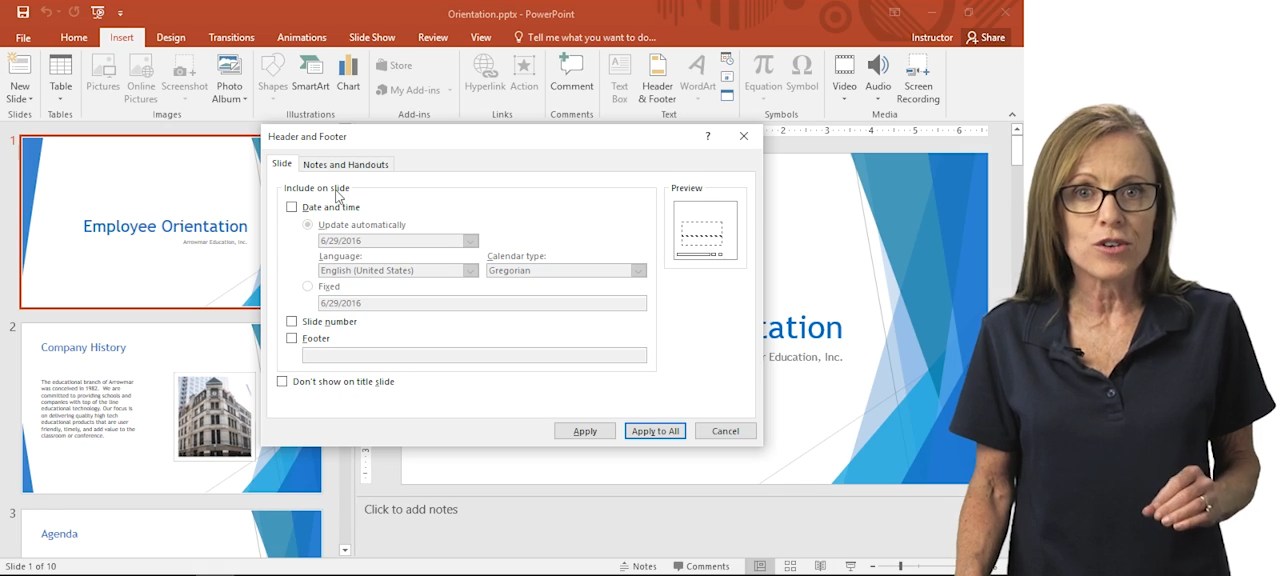Open the Office Store add-ins

[x=394, y=66]
